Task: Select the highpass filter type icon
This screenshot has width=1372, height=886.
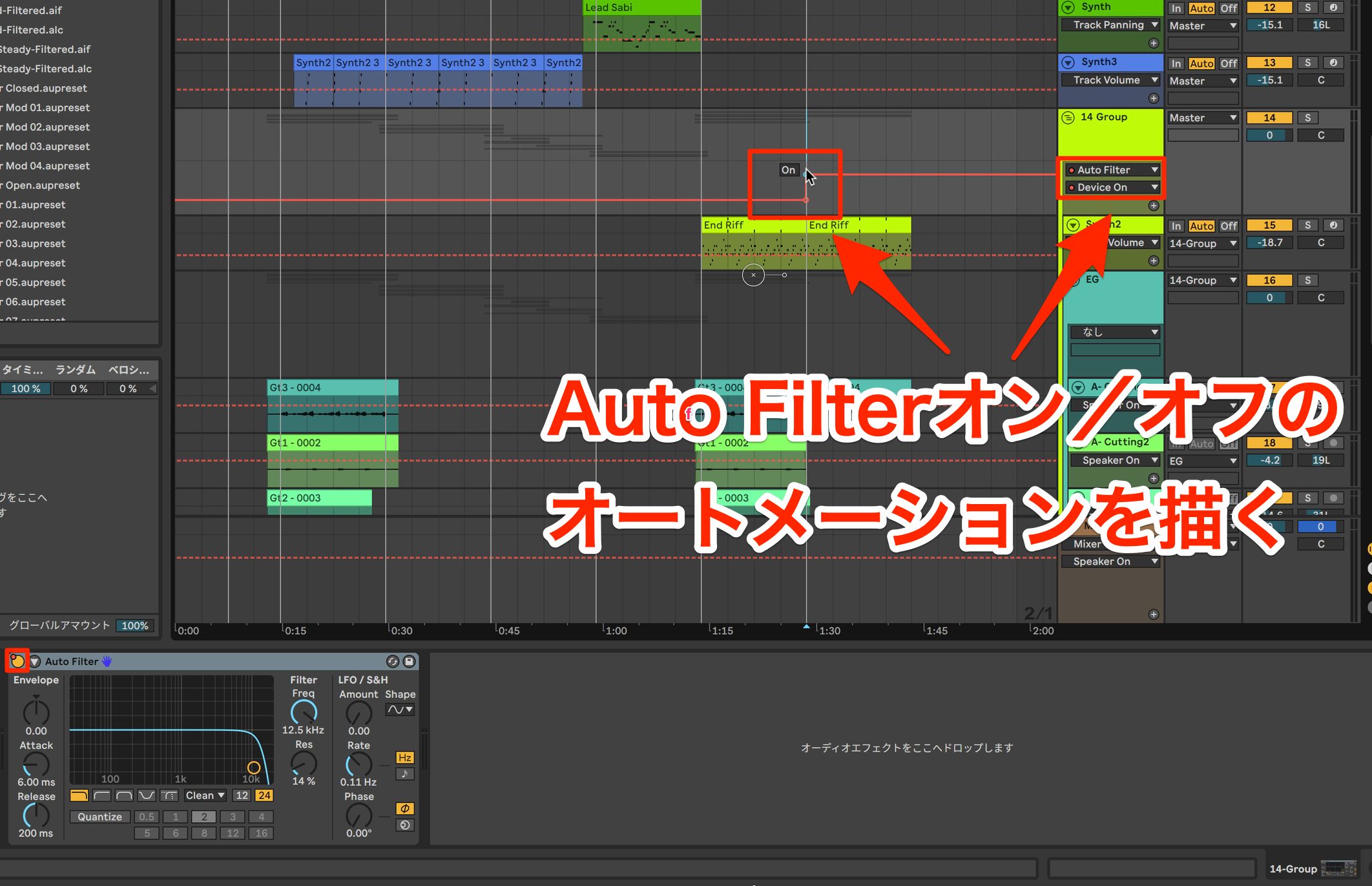Action: [x=102, y=795]
